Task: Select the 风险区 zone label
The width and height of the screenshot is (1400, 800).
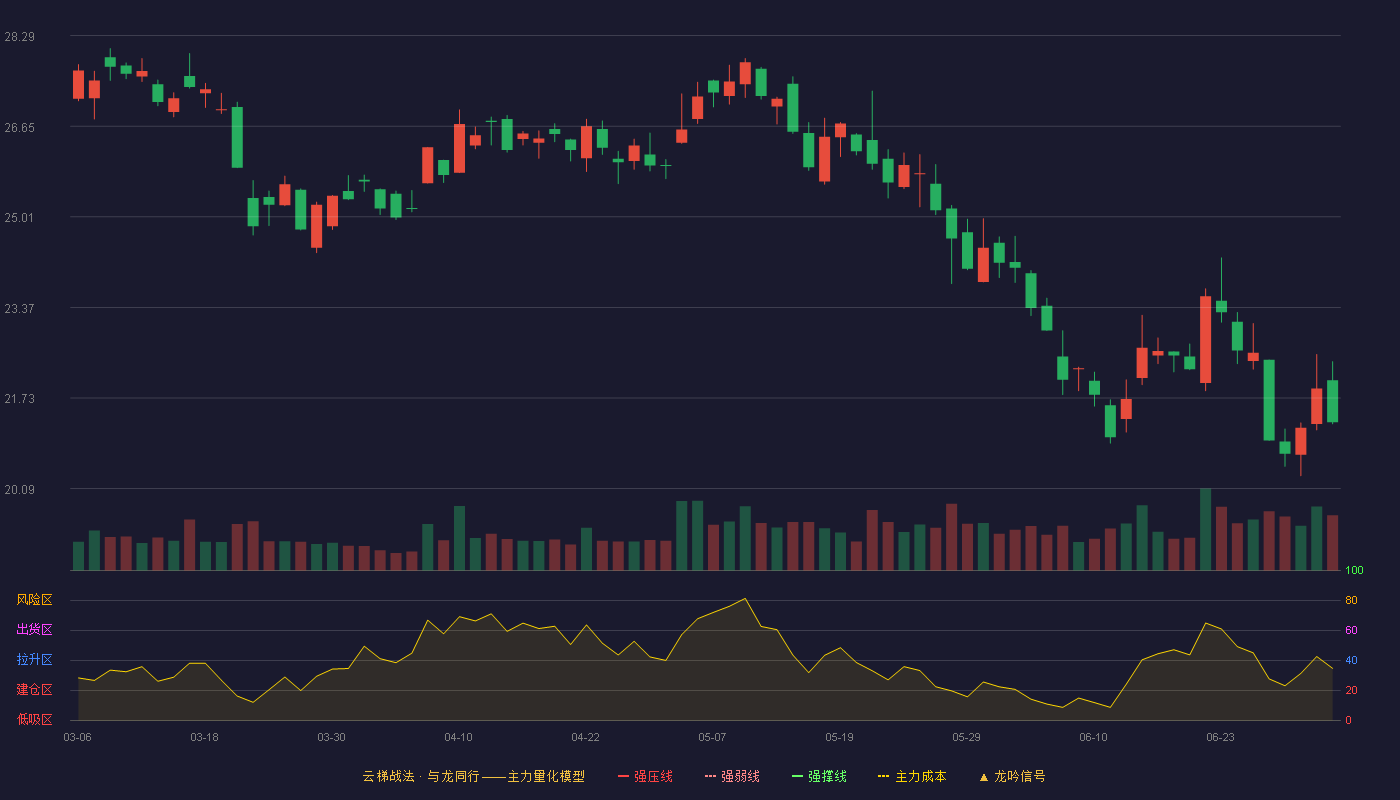Action: 34,600
